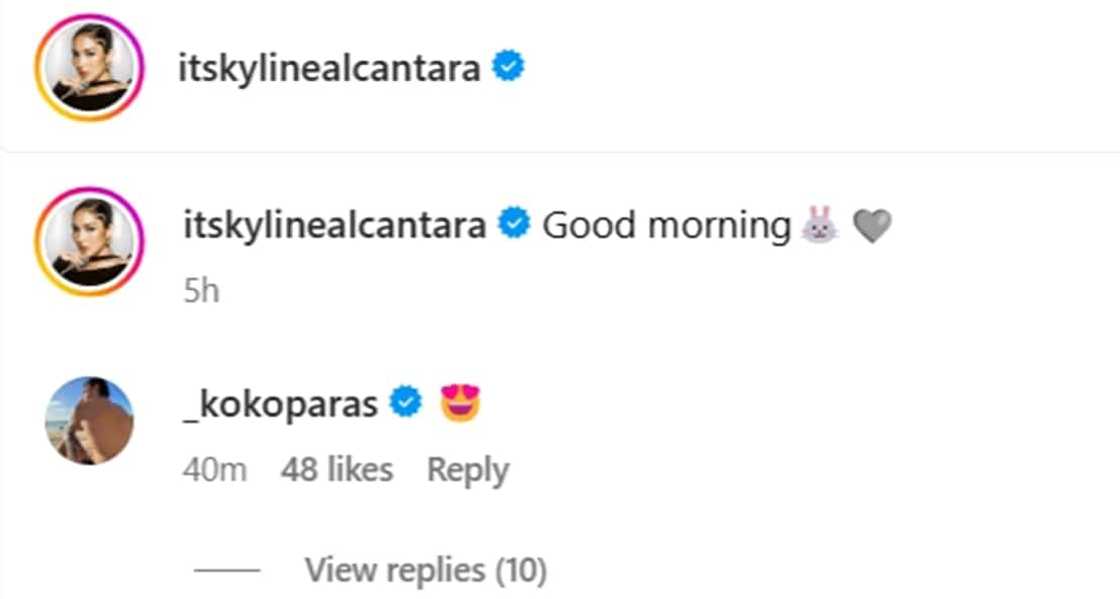Click the Good morning caption text

tap(666, 226)
